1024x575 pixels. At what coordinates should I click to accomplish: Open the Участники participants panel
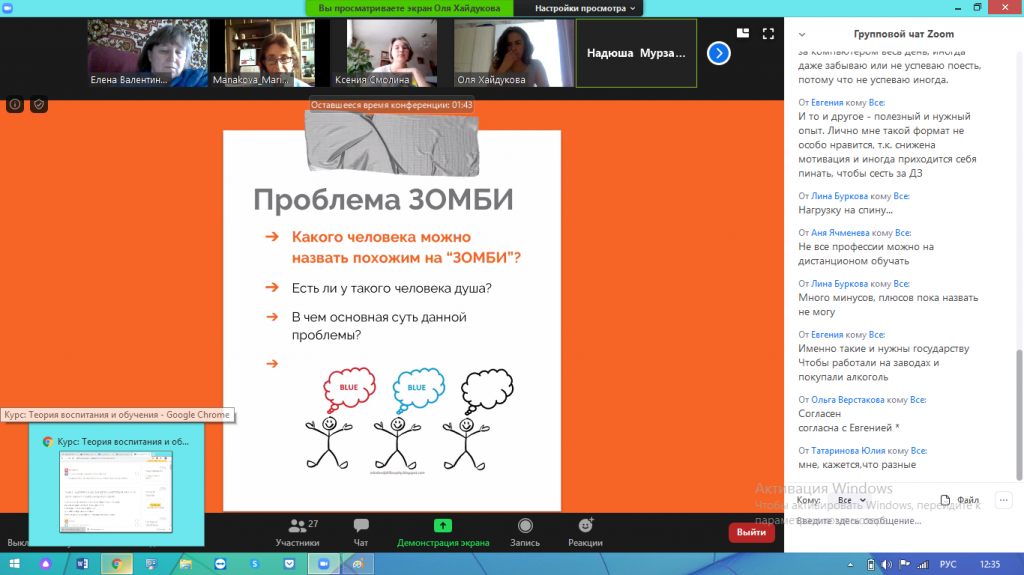pyautogui.click(x=297, y=530)
